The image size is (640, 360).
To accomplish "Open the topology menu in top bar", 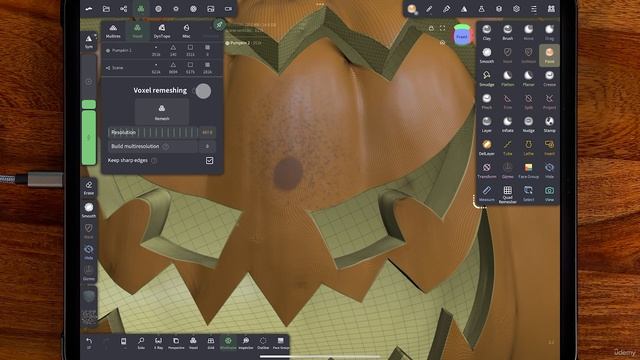I will 141,9.
